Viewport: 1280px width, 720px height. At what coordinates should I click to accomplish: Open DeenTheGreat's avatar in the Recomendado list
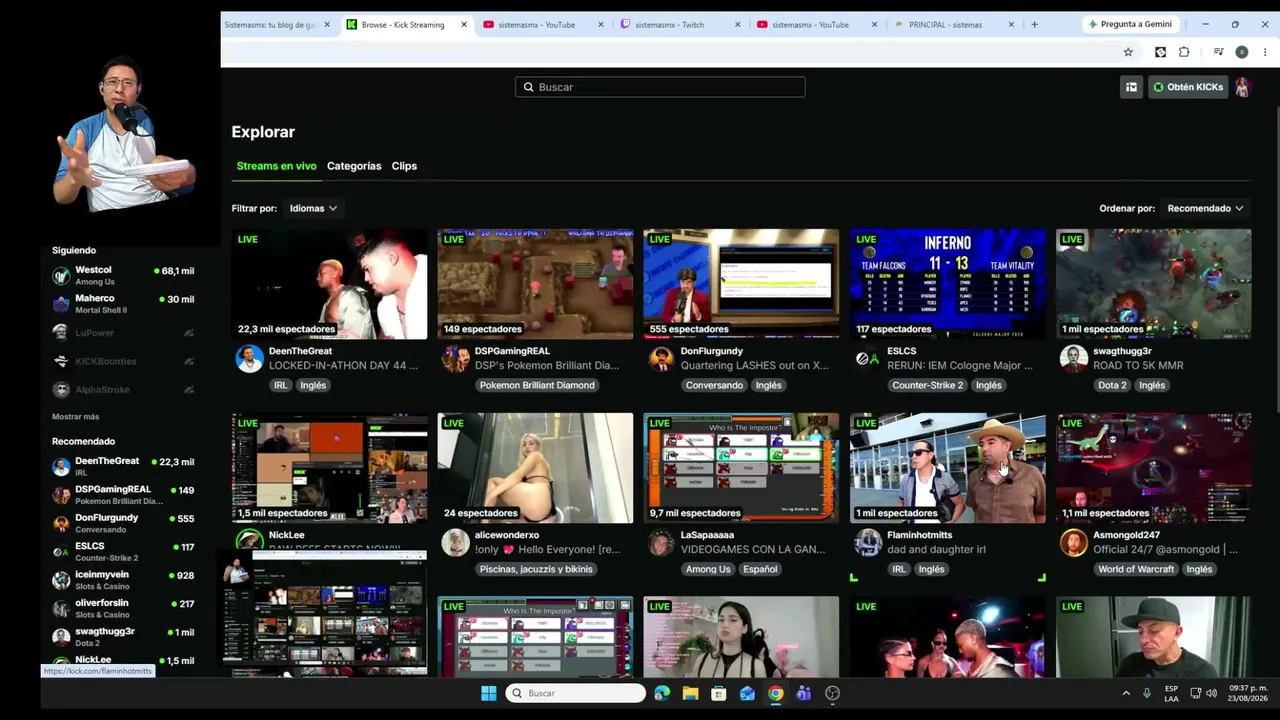point(61,466)
